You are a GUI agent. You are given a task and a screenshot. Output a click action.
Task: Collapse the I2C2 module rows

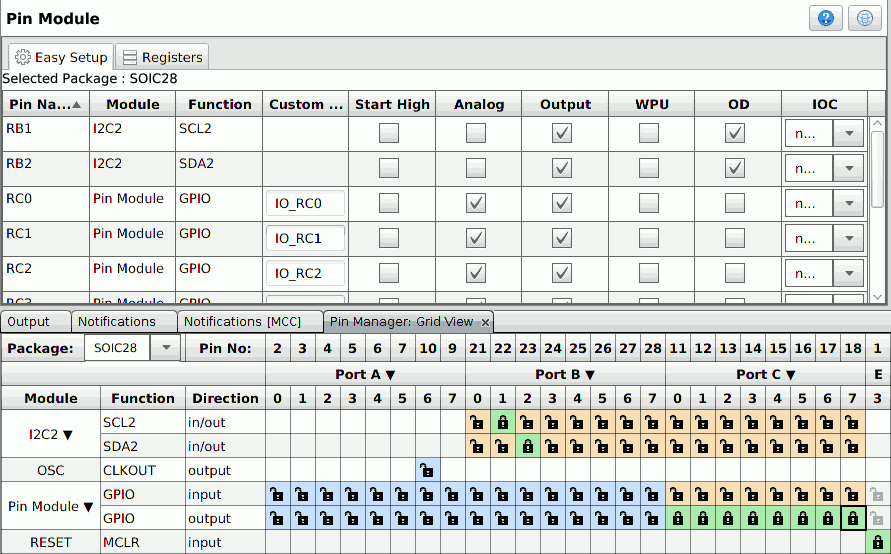click(x=68, y=435)
